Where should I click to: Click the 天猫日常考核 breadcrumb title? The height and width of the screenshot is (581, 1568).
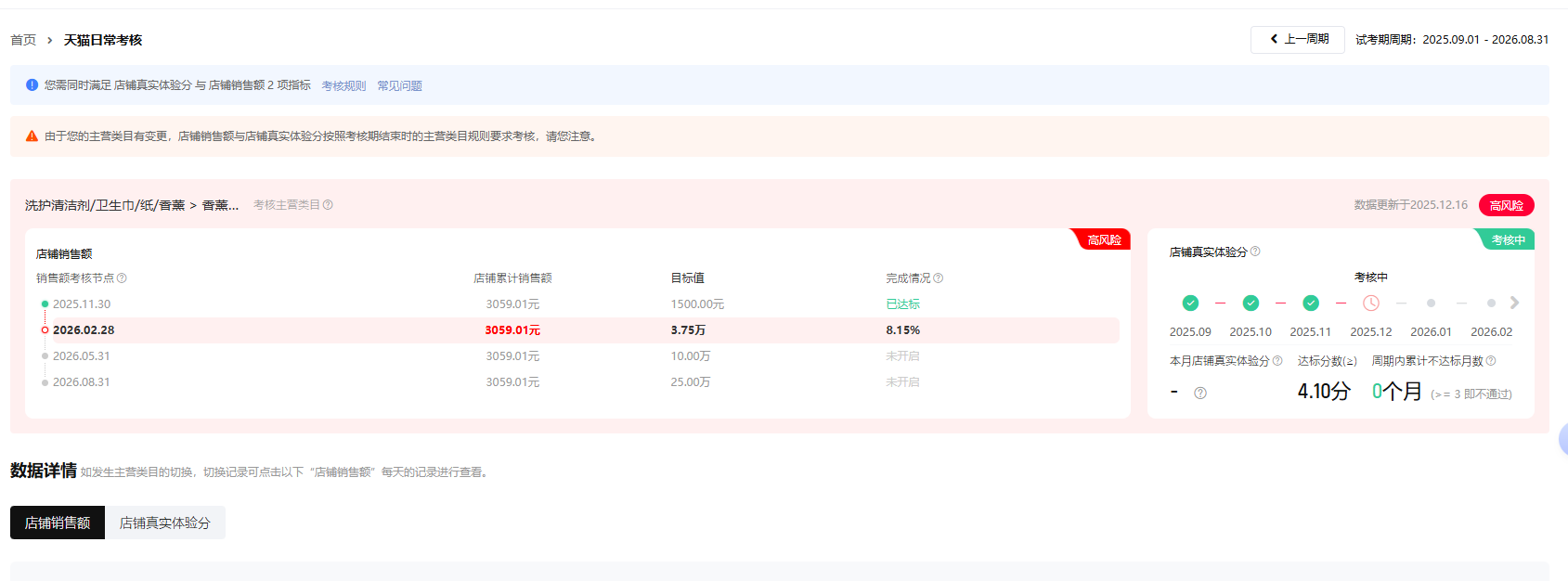click(103, 40)
